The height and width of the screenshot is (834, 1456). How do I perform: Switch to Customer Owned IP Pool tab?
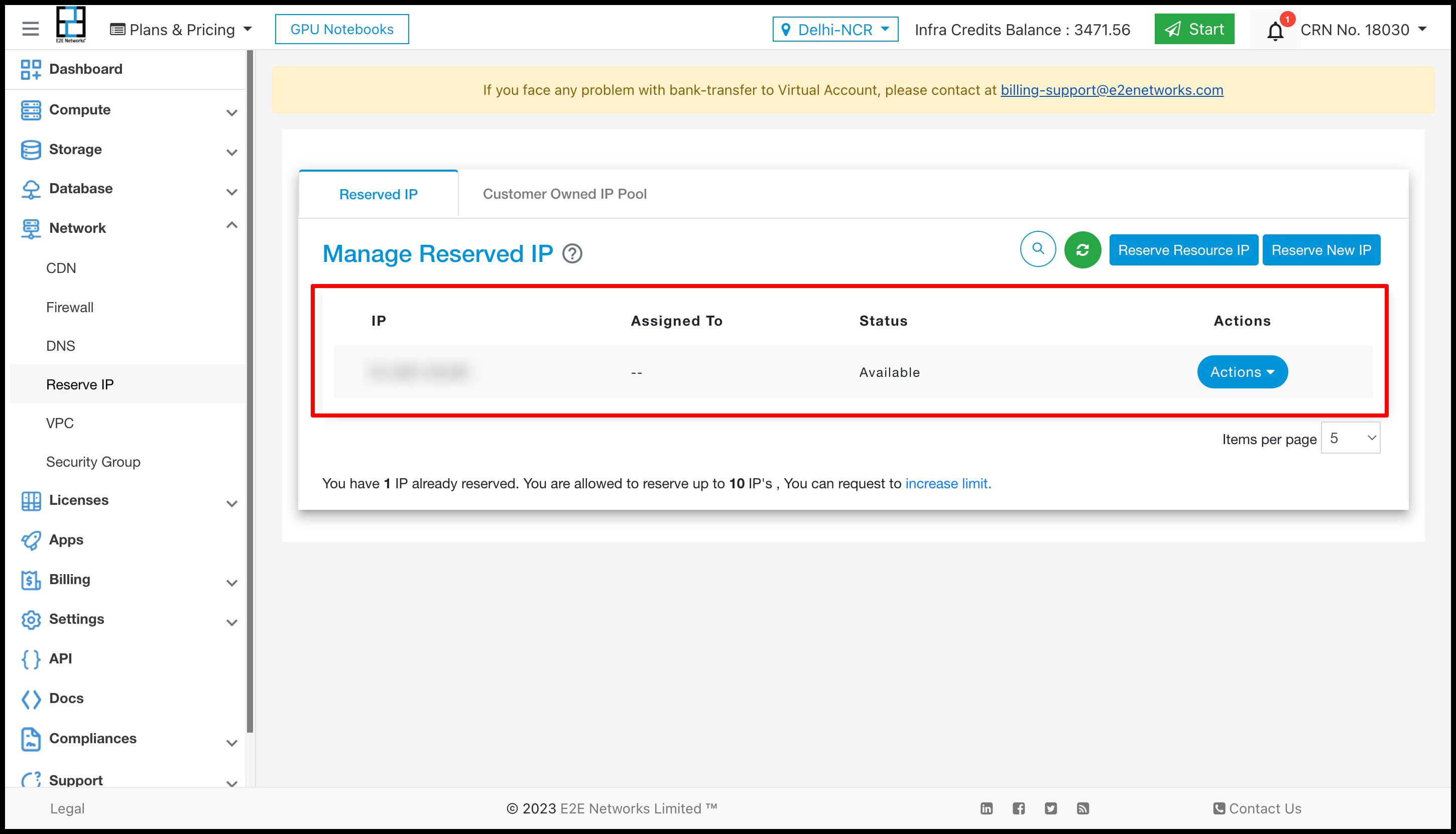click(564, 194)
